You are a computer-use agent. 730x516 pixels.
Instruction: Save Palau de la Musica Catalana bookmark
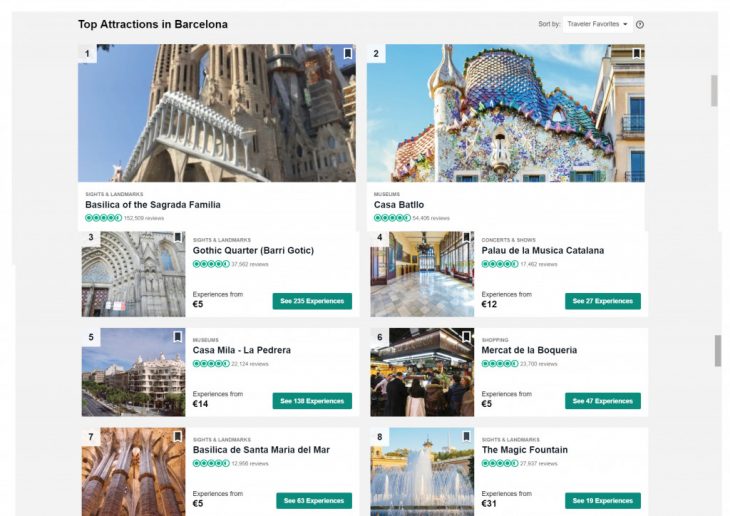[466, 239]
